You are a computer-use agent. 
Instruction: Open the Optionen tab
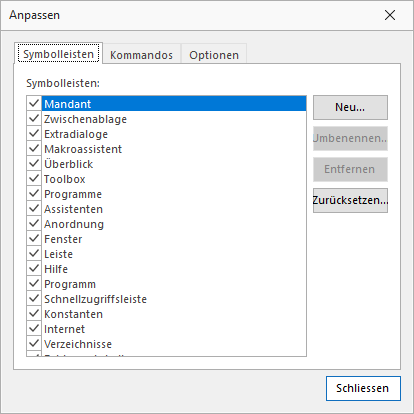tap(214, 55)
